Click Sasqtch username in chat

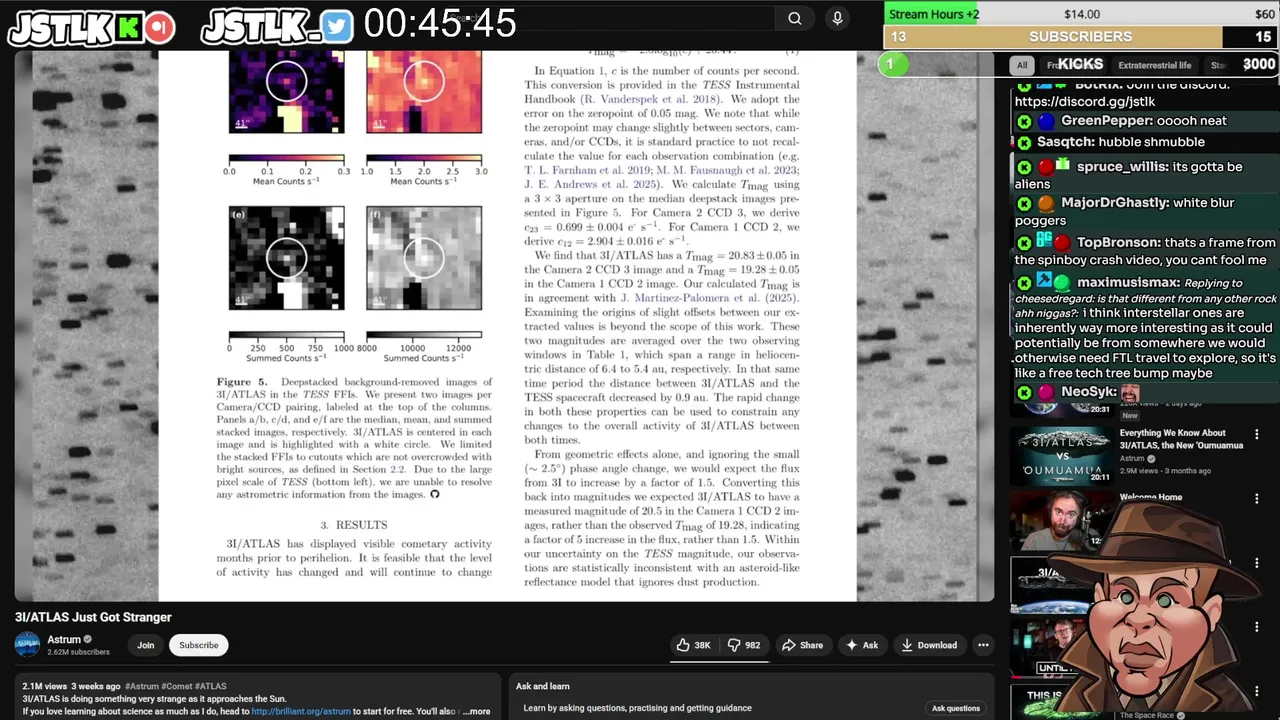click(x=1064, y=142)
